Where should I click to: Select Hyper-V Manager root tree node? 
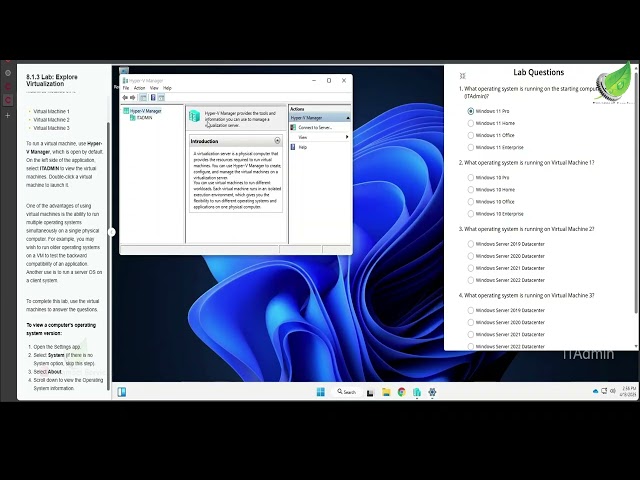tap(142, 111)
